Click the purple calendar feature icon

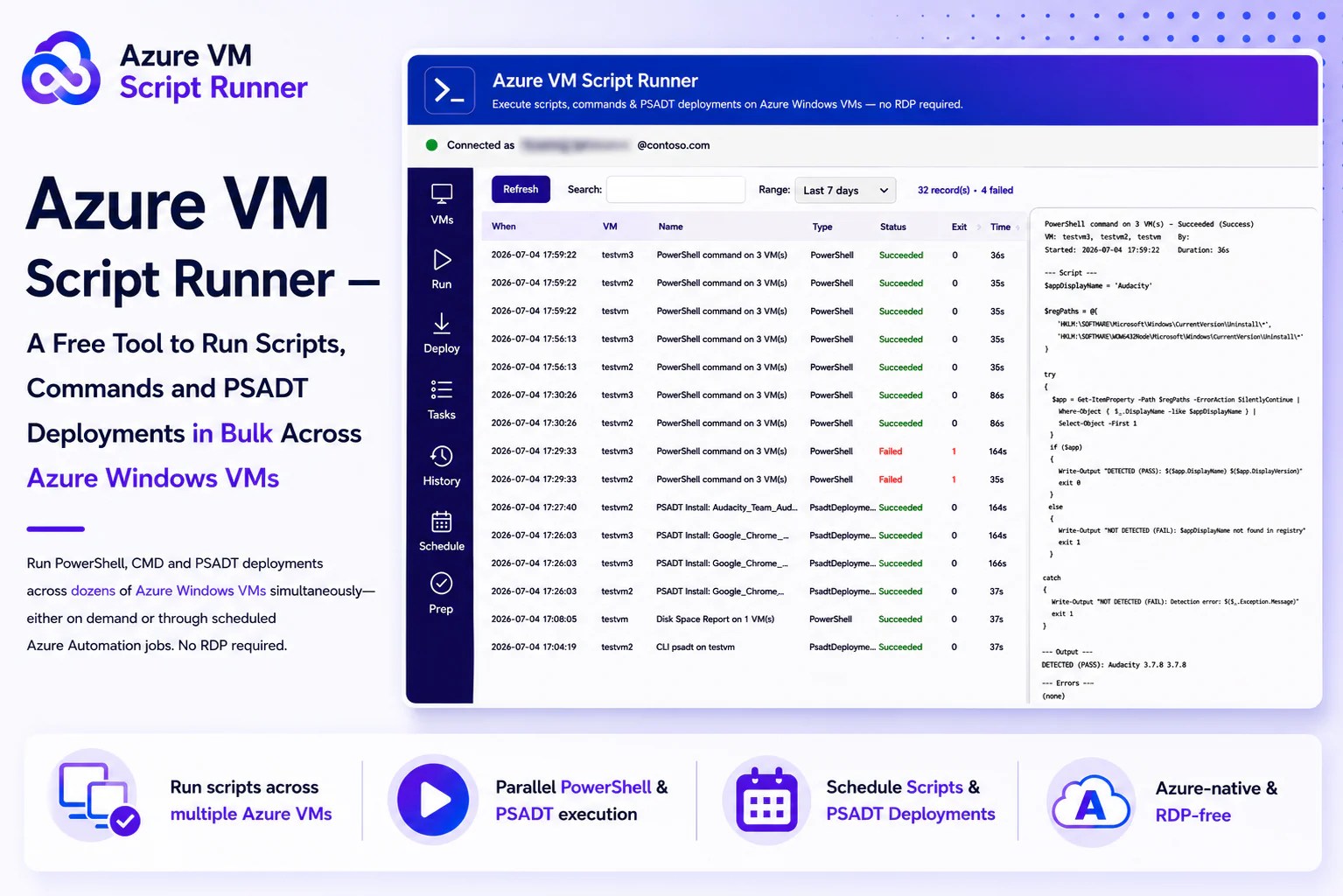pos(767,800)
